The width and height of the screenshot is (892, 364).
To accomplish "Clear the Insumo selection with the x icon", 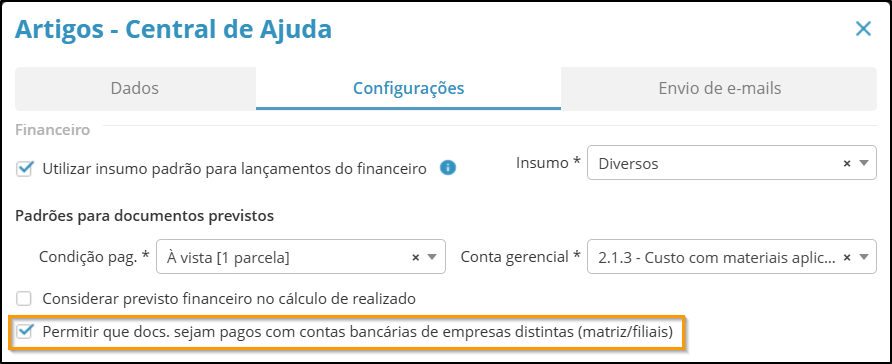I will click(846, 163).
